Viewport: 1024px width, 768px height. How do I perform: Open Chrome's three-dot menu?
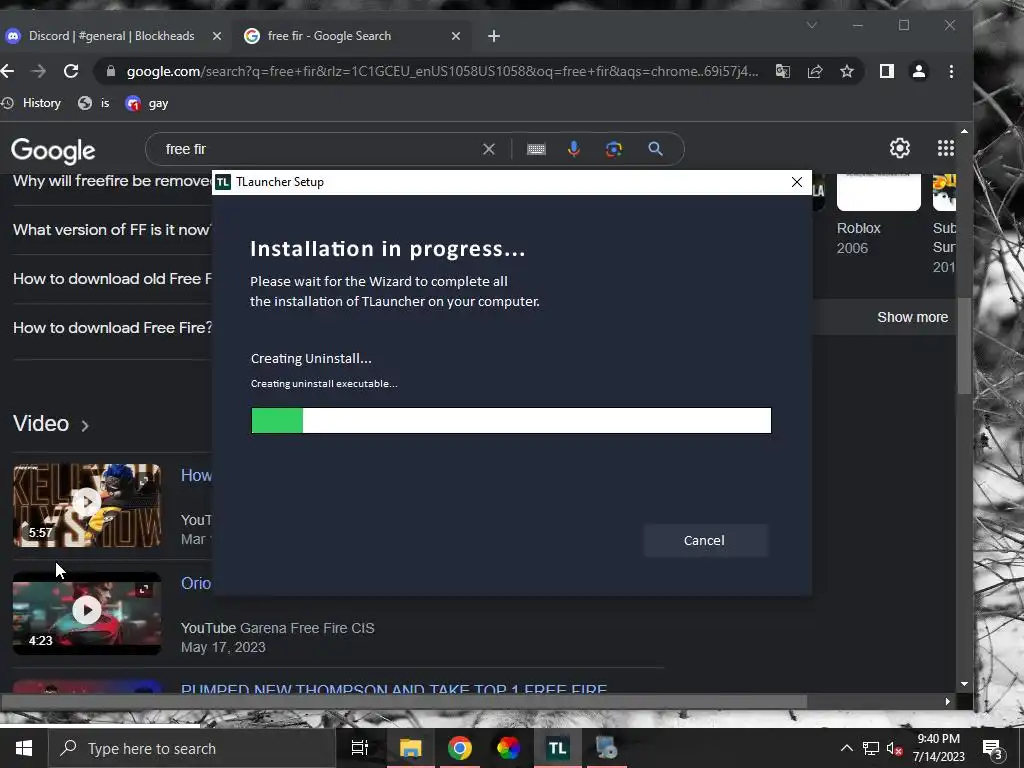point(952,71)
